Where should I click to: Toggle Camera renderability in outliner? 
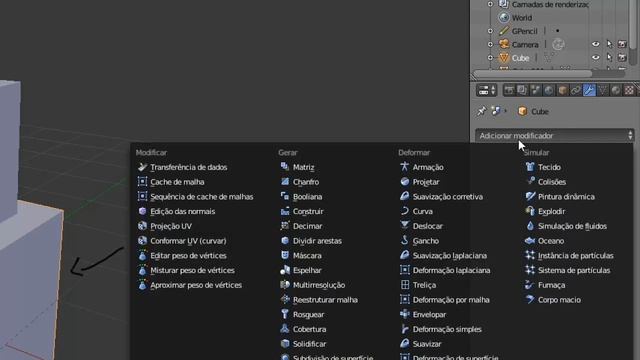click(x=622, y=44)
